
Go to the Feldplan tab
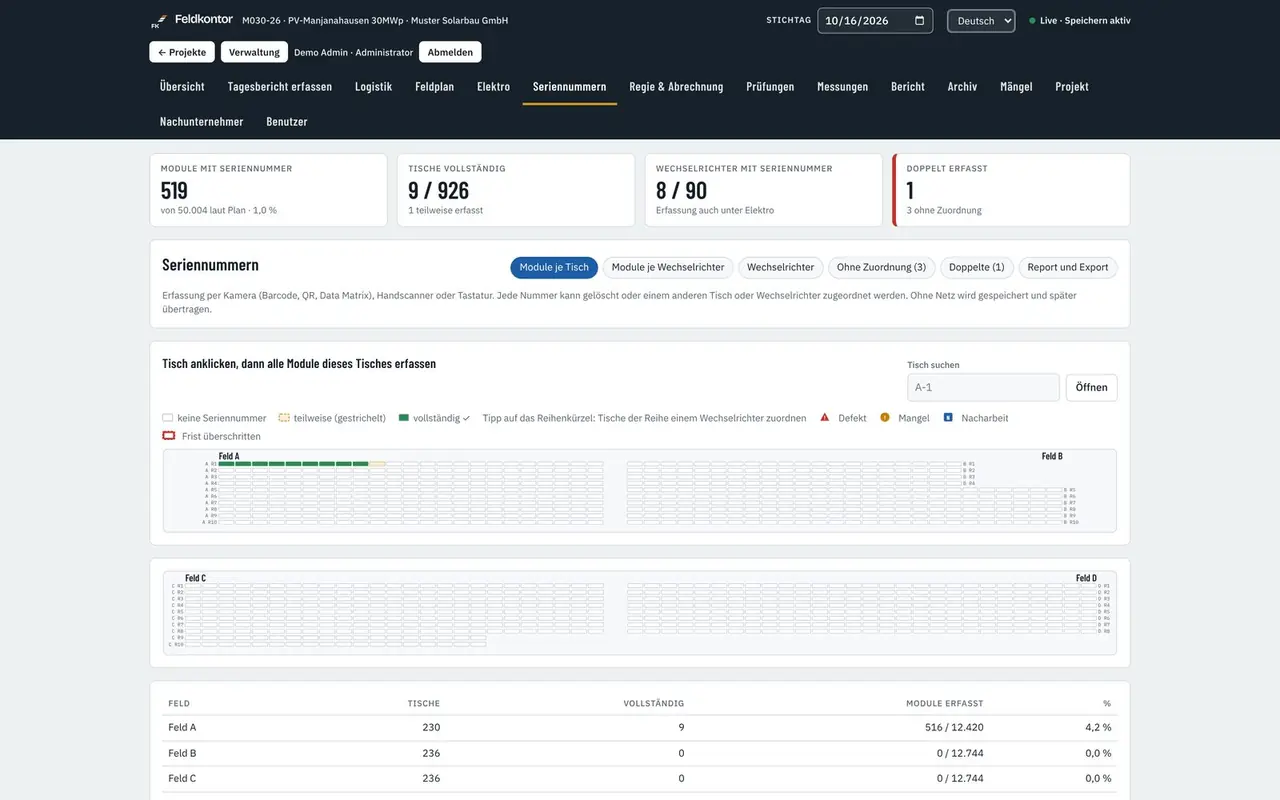click(434, 87)
